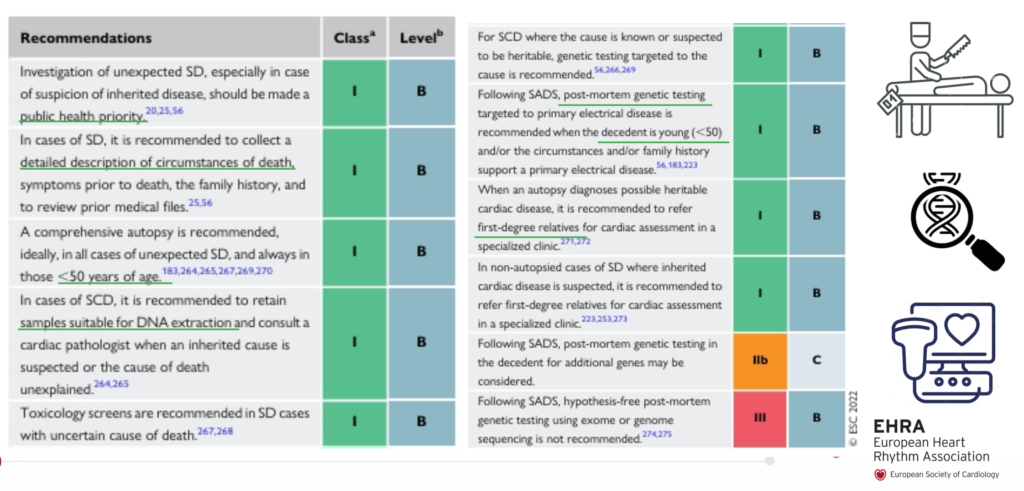Click the cardiac ultrasound machine icon
Screen dimensions: 1024x491
[943, 351]
